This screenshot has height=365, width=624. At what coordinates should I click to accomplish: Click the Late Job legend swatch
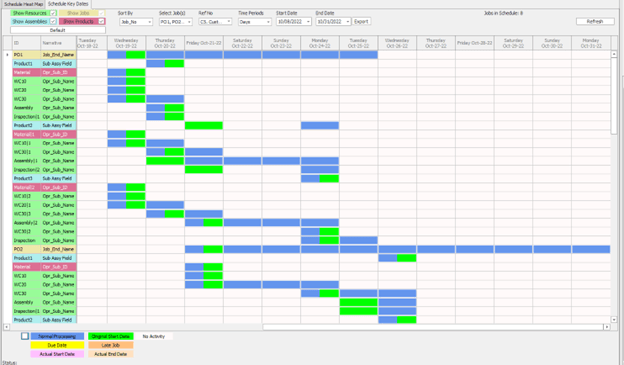[111, 345]
